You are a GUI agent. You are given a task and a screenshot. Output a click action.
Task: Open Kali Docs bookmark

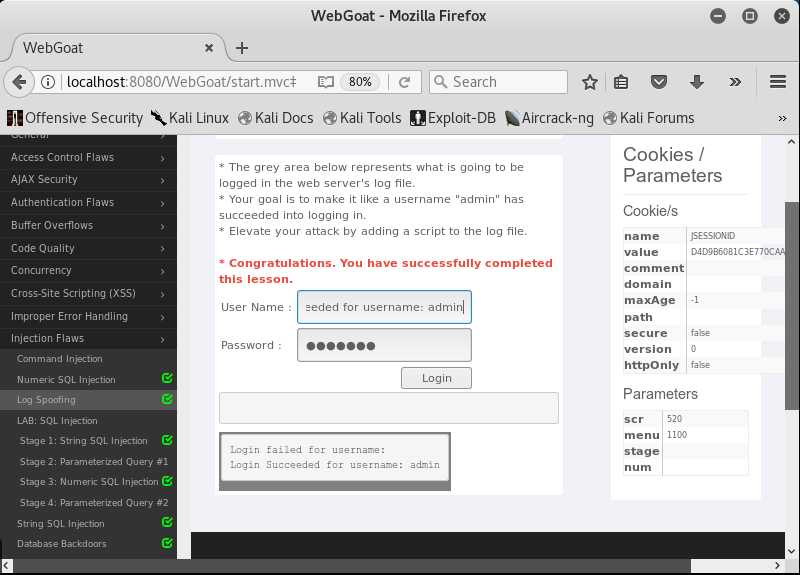tap(276, 118)
